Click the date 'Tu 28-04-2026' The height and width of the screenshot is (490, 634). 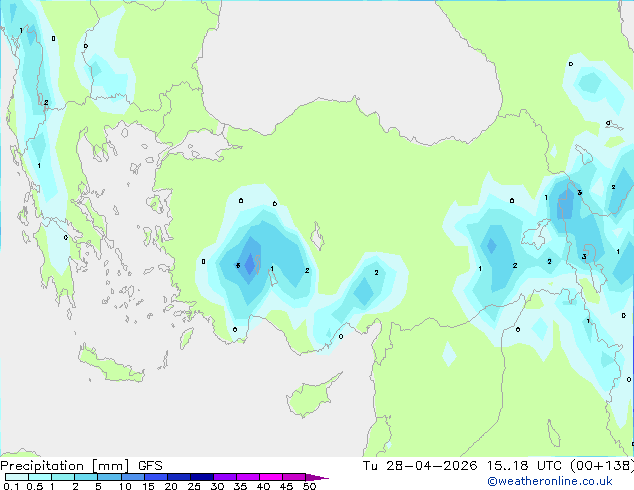click(x=420, y=466)
